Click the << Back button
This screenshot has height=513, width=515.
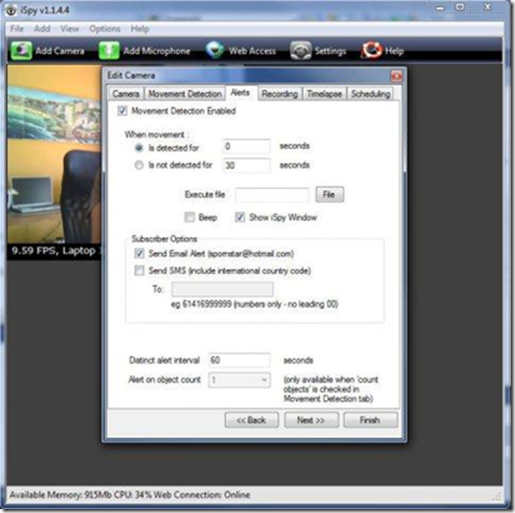tap(251, 420)
